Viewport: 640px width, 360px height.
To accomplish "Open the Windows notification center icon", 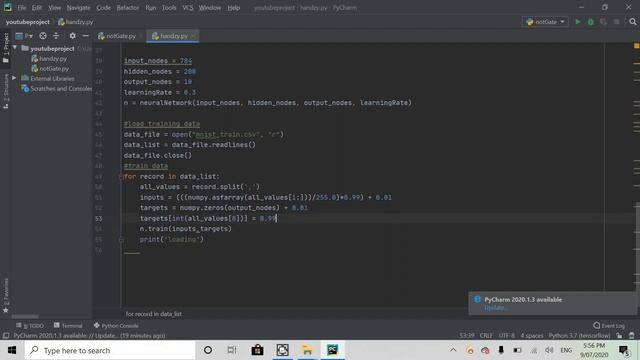I will tap(624, 350).
